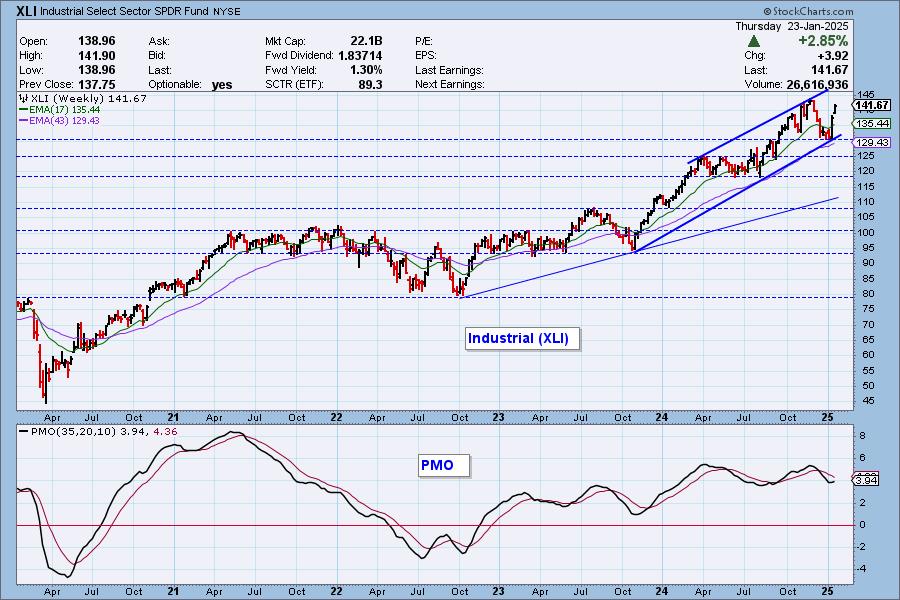Image resolution: width=900 pixels, height=600 pixels.
Task: Click the green up-triangle change indicator
Action: 754,41
